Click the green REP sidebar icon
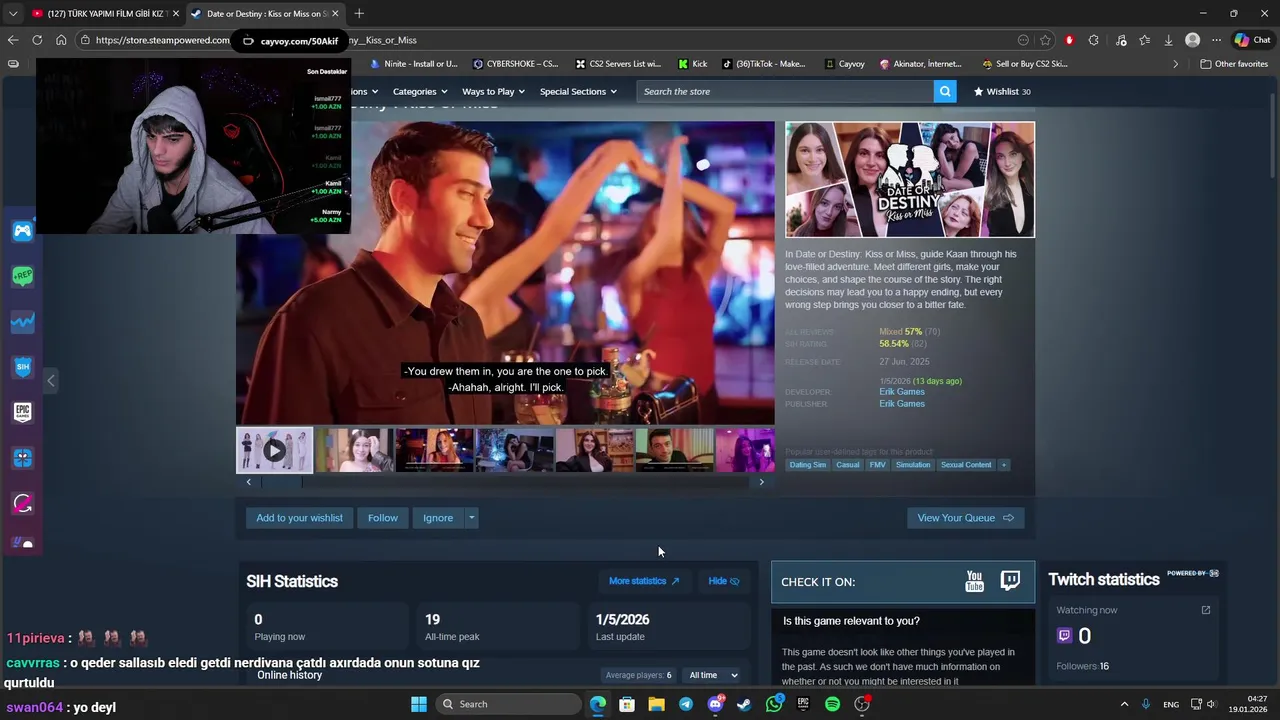1280x720 pixels. tap(22, 276)
